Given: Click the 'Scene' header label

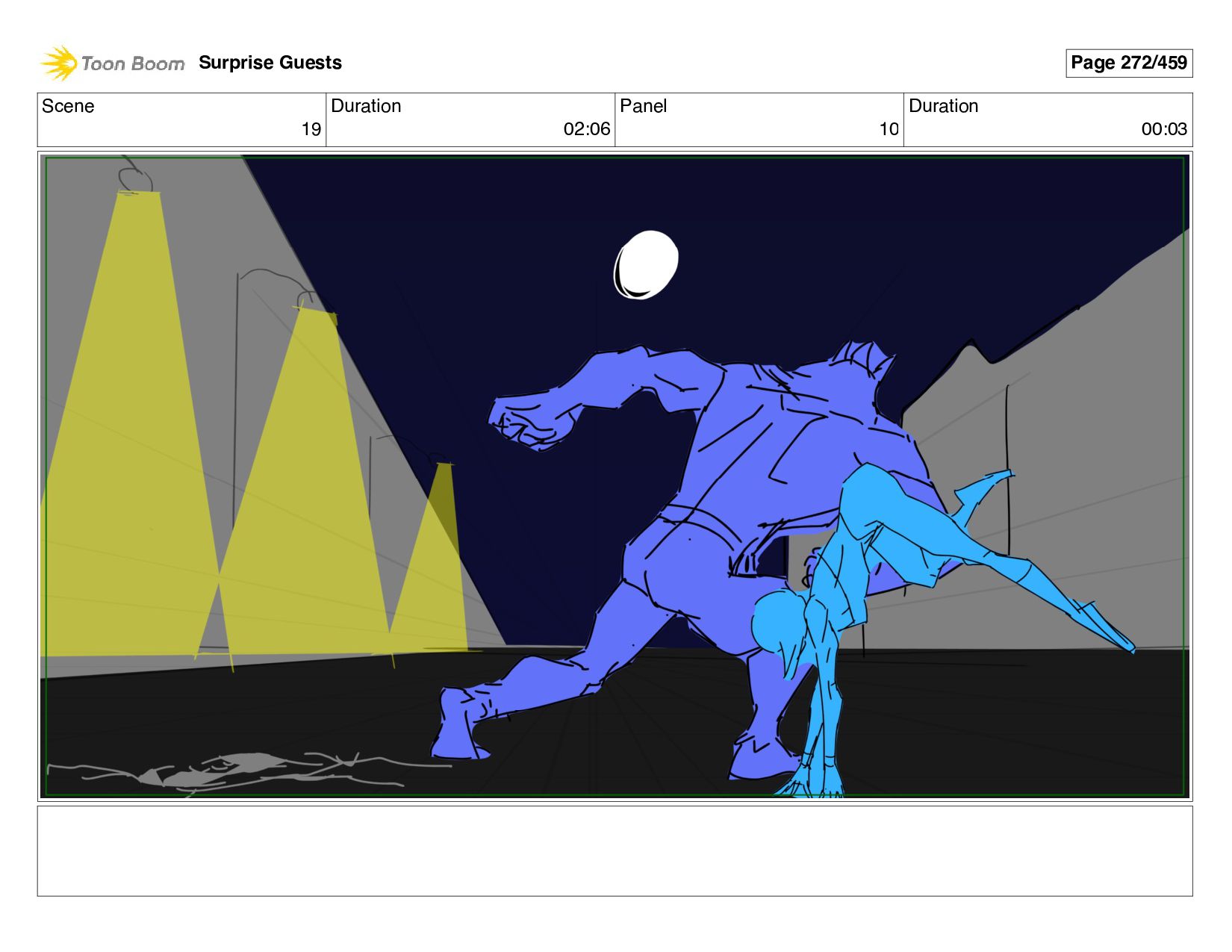Looking at the screenshot, I should click(x=68, y=106).
